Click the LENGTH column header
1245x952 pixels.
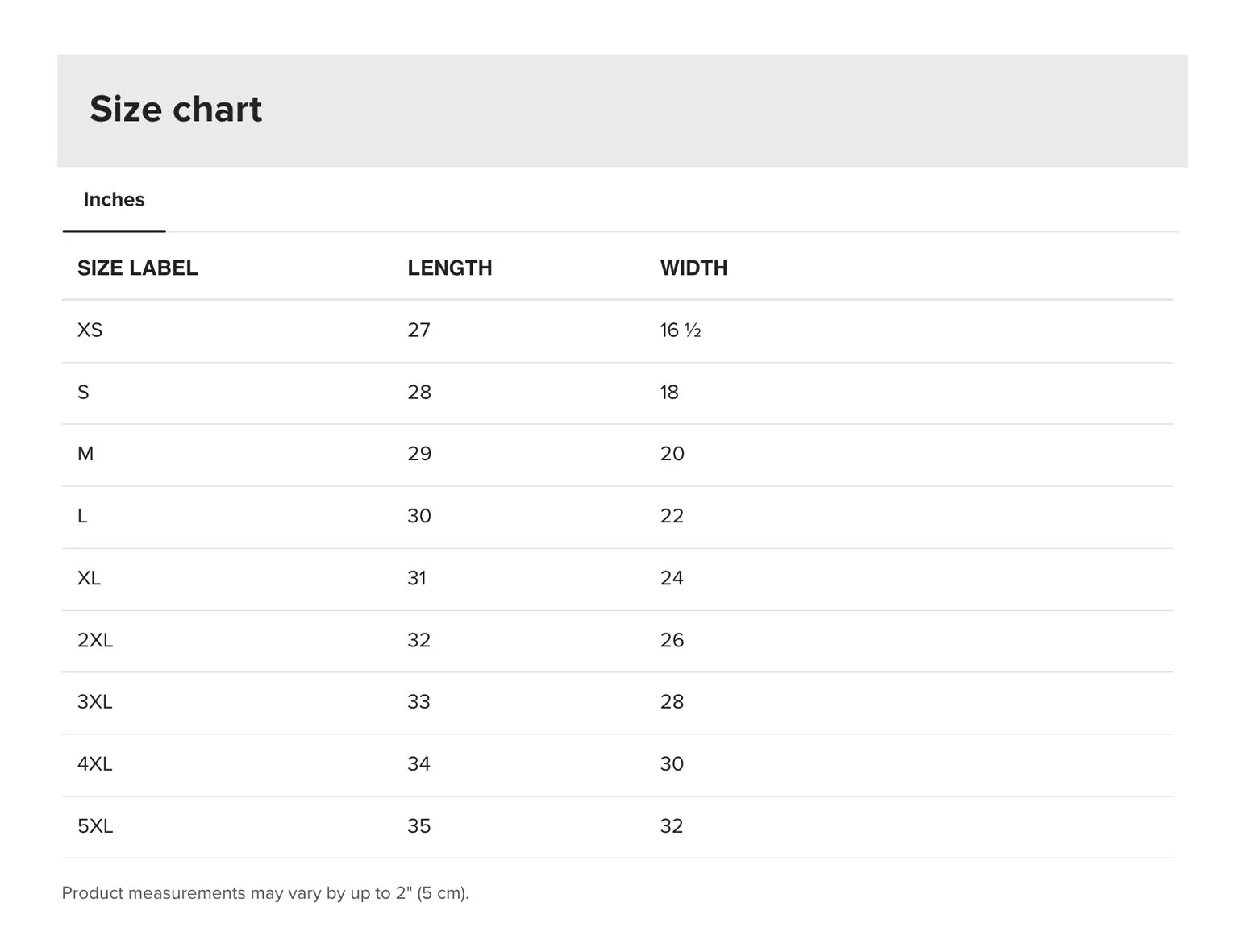point(449,268)
